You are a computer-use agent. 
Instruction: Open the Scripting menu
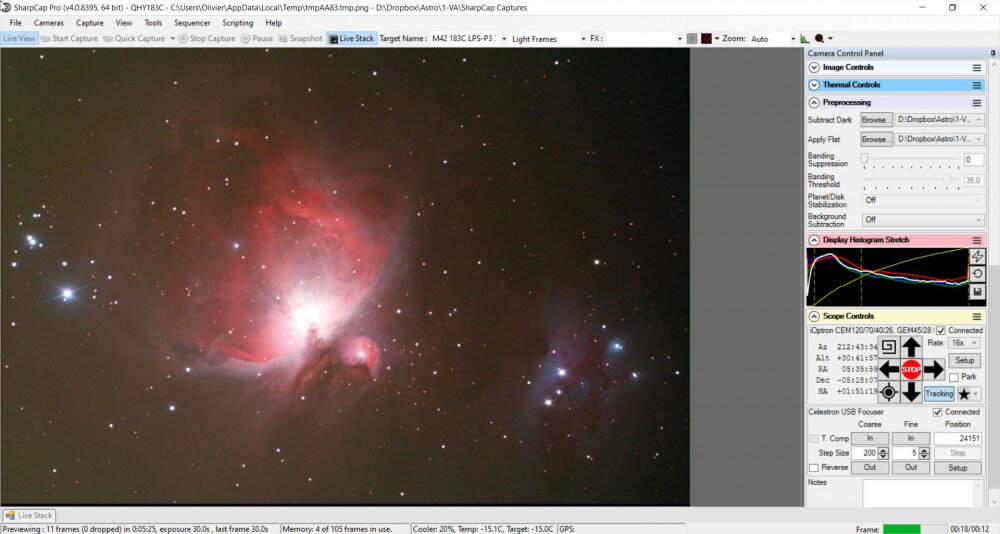click(238, 22)
